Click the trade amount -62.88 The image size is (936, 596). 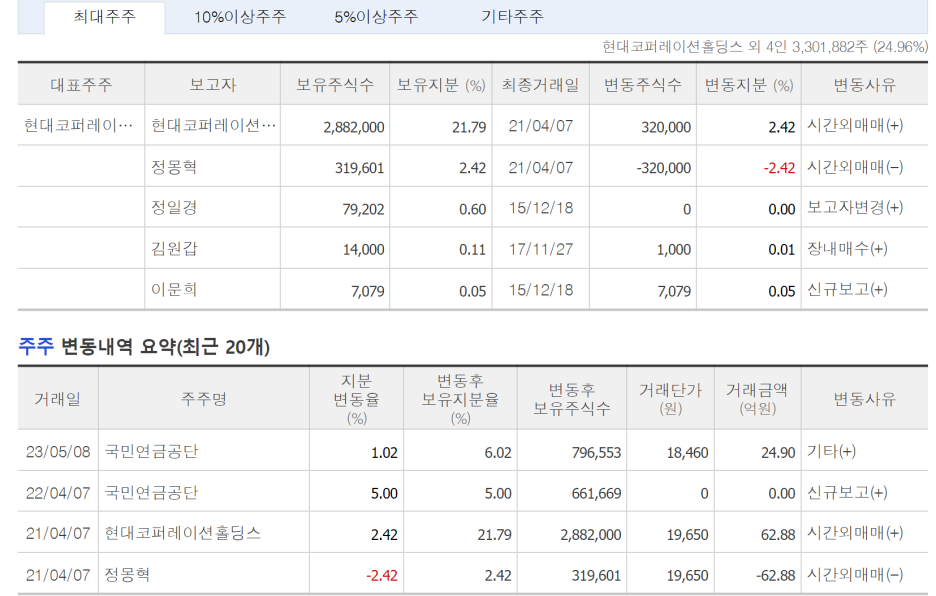coord(776,575)
